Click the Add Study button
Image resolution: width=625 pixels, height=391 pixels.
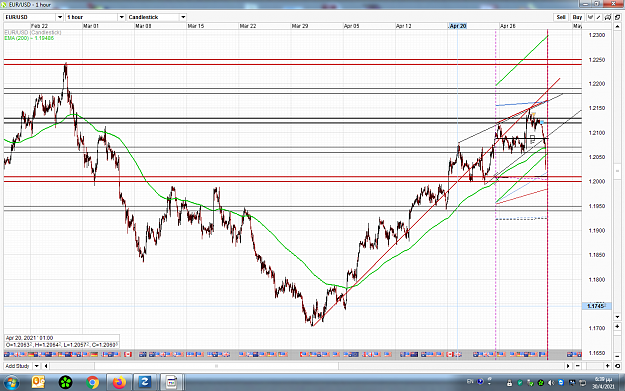tap(18, 366)
